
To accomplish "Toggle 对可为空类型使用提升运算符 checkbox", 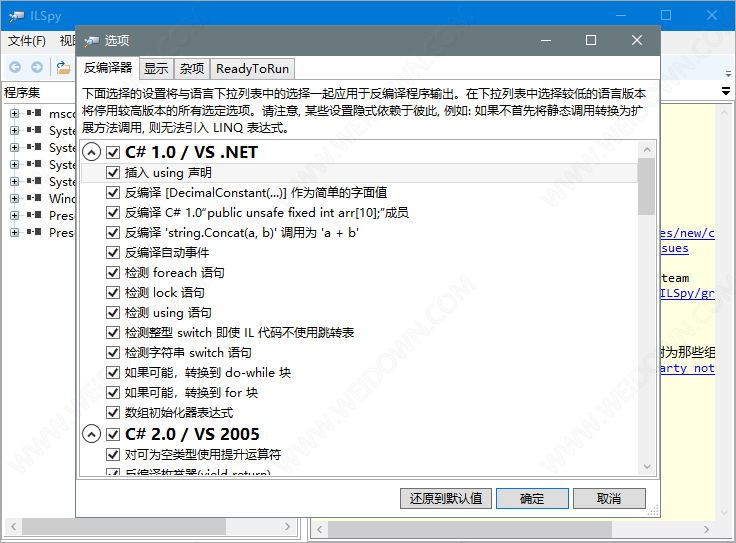I will [113, 454].
